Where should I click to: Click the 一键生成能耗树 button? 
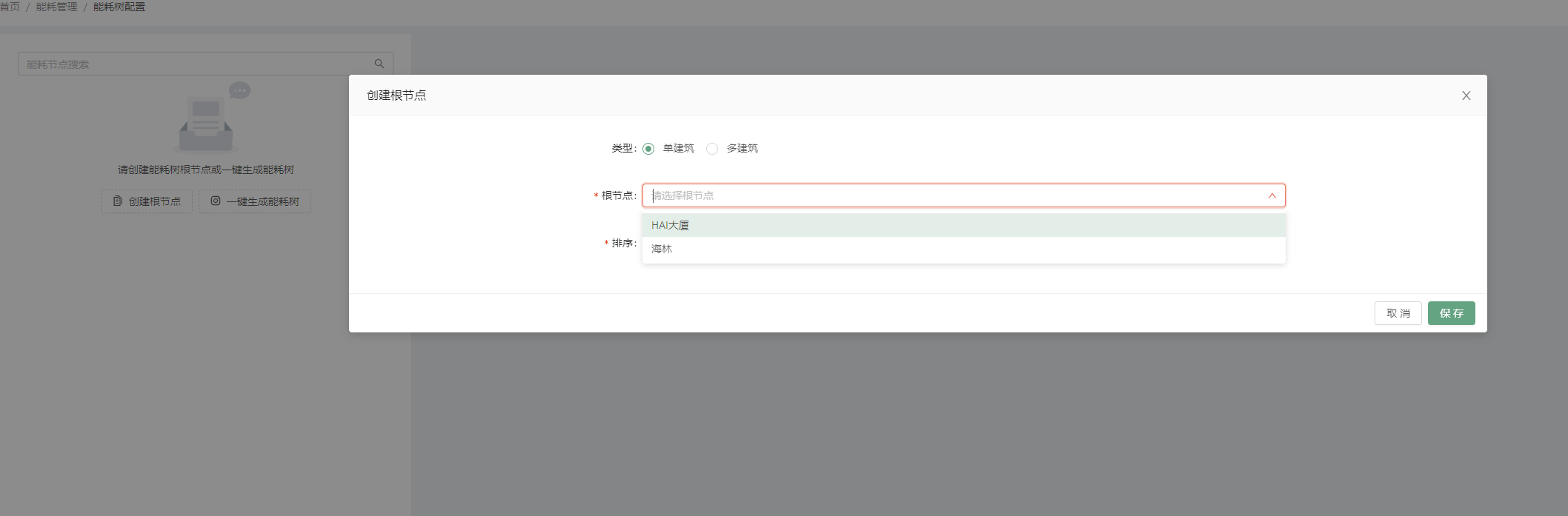(x=255, y=201)
